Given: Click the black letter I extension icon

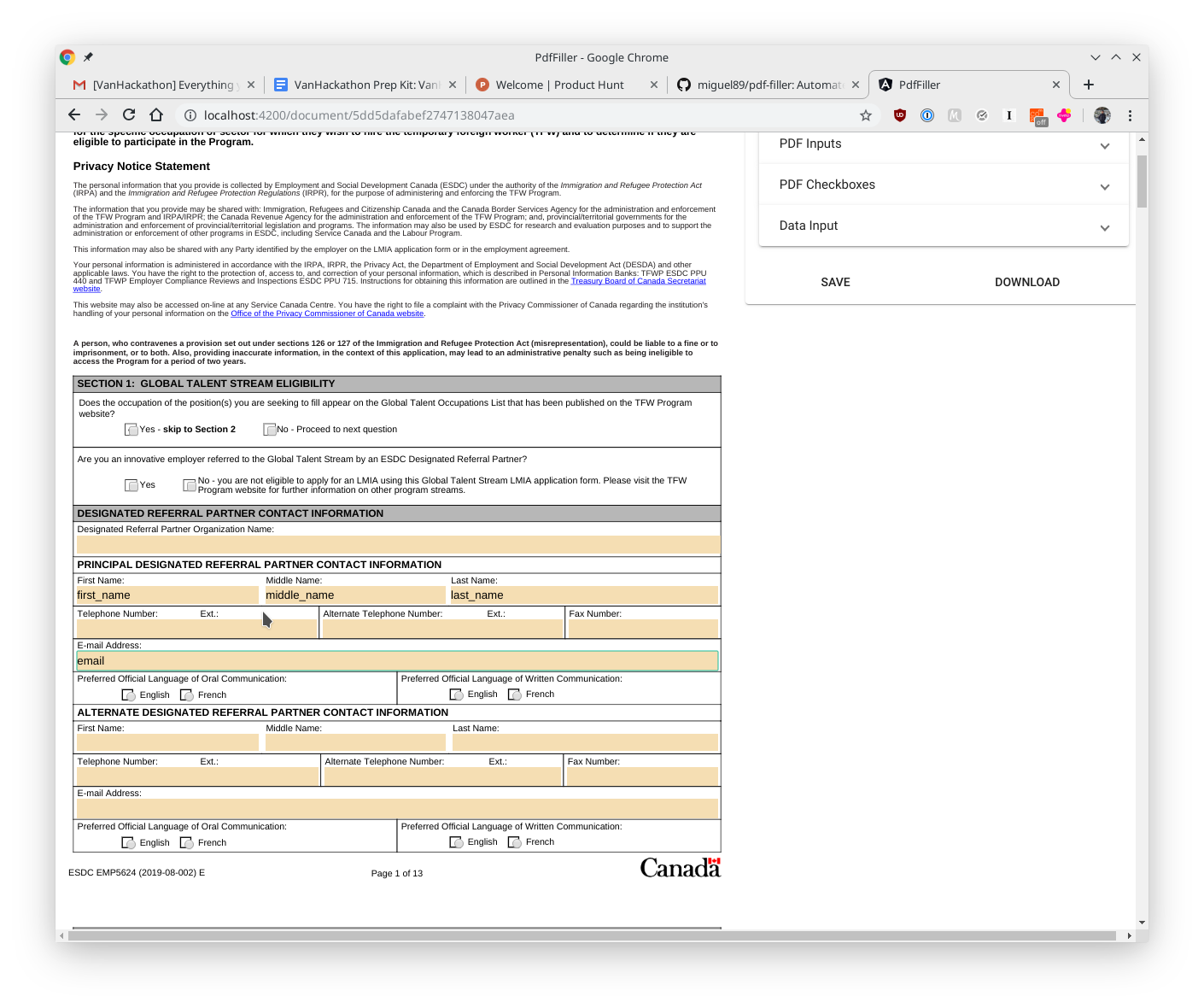Looking at the screenshot, I should click(1009, 115).
